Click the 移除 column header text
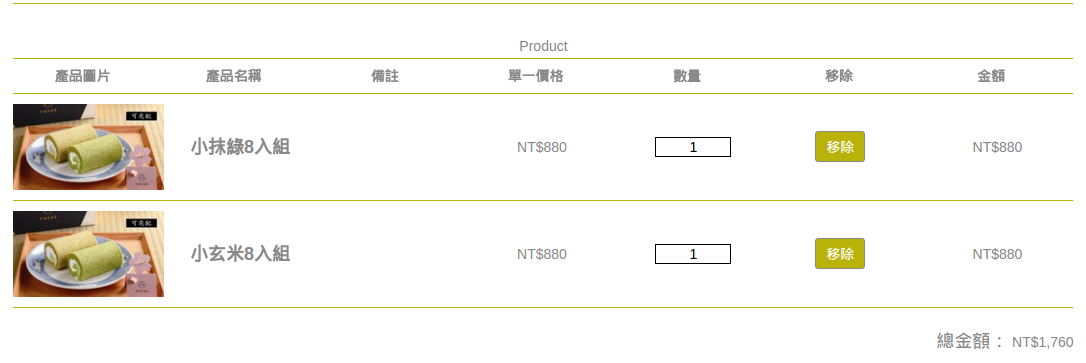This screenshot has width=1086, height=363. point(839,76)
